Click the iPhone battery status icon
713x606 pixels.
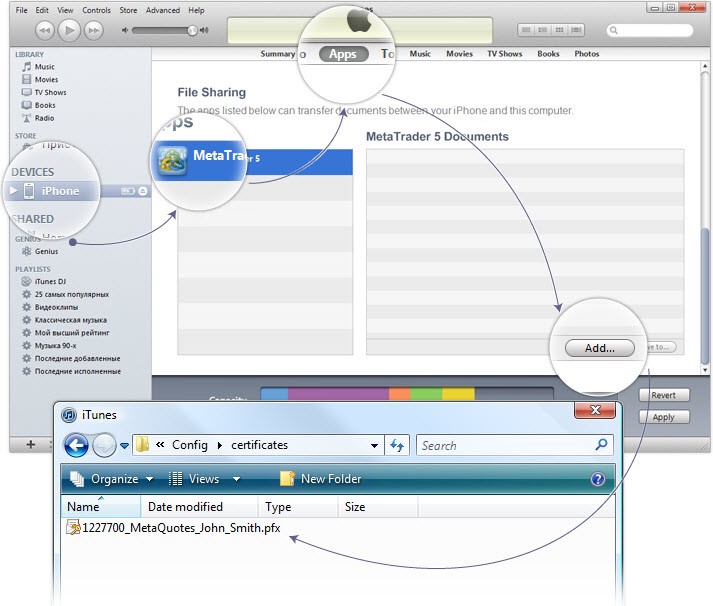[x=128, y=191]
